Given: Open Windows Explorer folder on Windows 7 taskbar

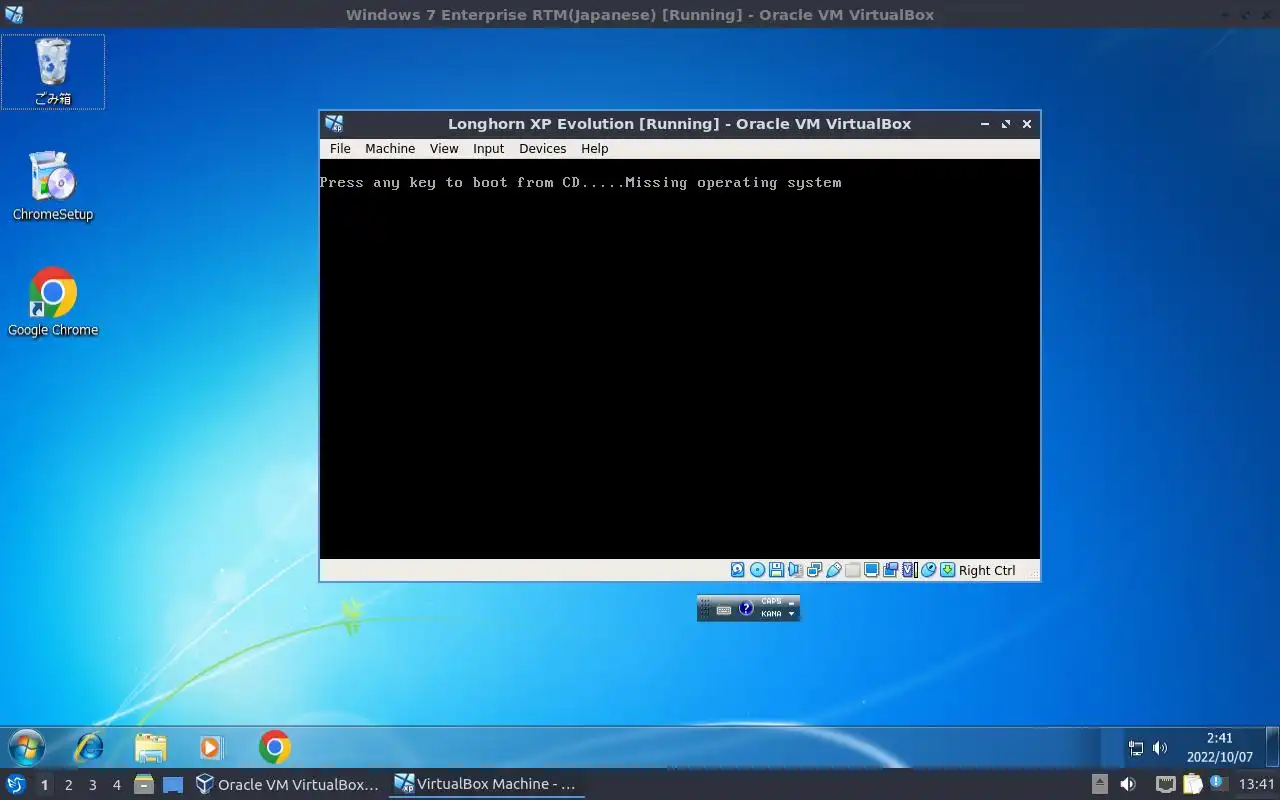Looking at the screenshot, I should pyautogui.click(x=151, y=747).
